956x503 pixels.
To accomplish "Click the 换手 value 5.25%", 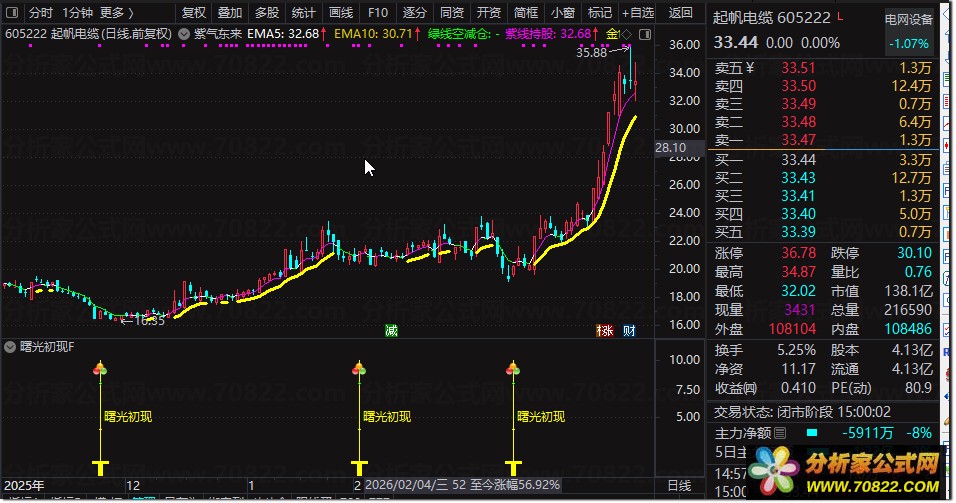I will (x=796, y=351).
